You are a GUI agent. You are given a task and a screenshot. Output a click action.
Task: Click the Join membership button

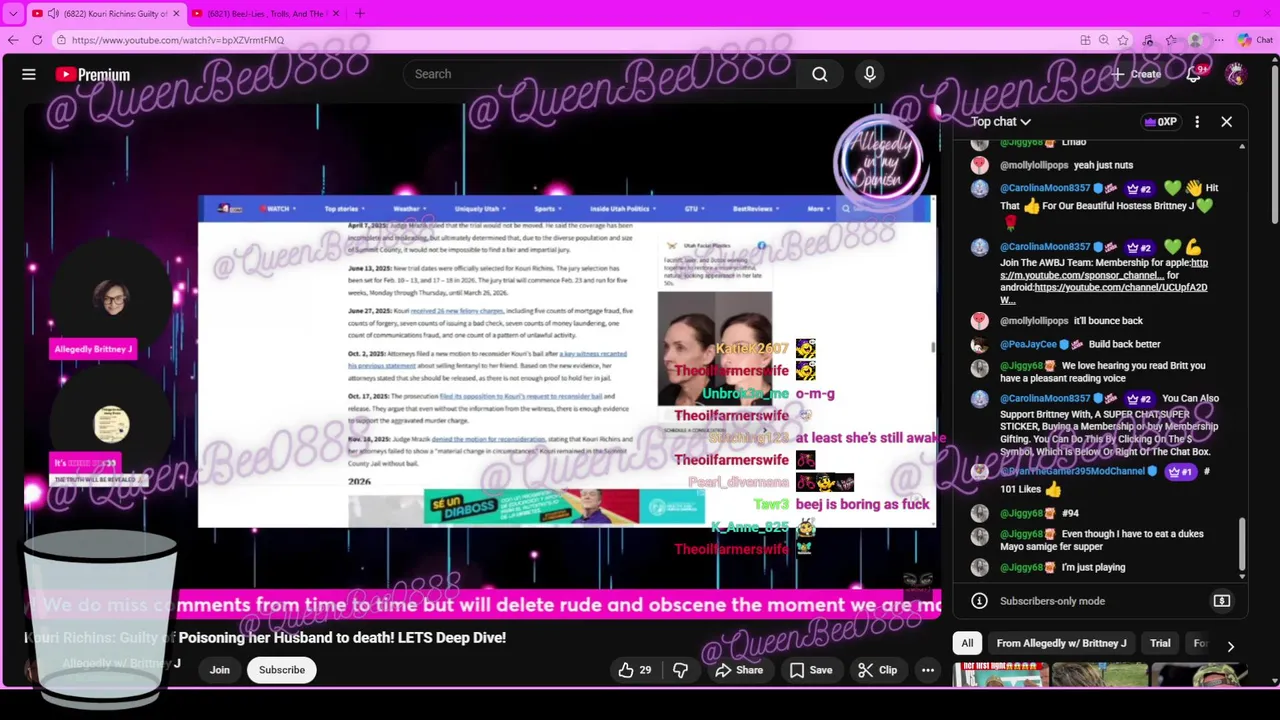tap(219, 670)
